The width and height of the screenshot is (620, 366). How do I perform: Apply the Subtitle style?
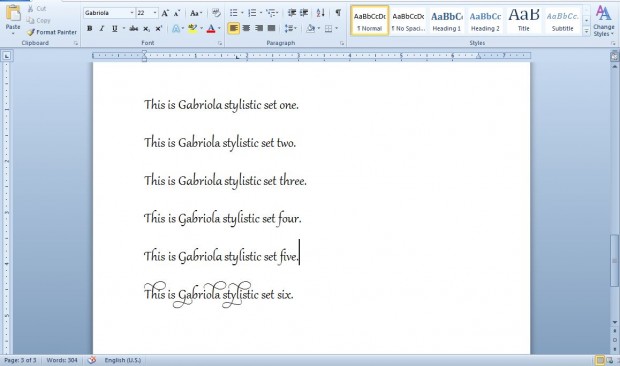tap(562, 21)
